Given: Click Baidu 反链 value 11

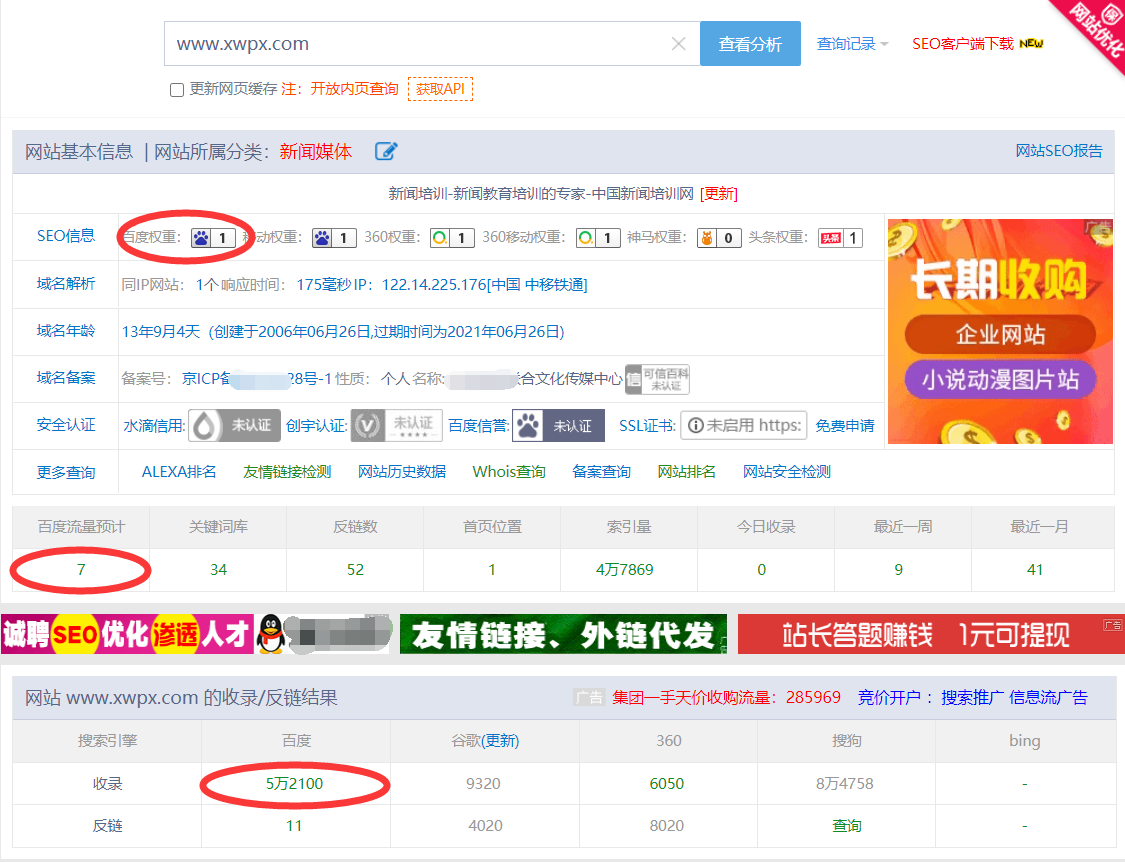Looking at the screenshot, I should [x=294, y=826].
